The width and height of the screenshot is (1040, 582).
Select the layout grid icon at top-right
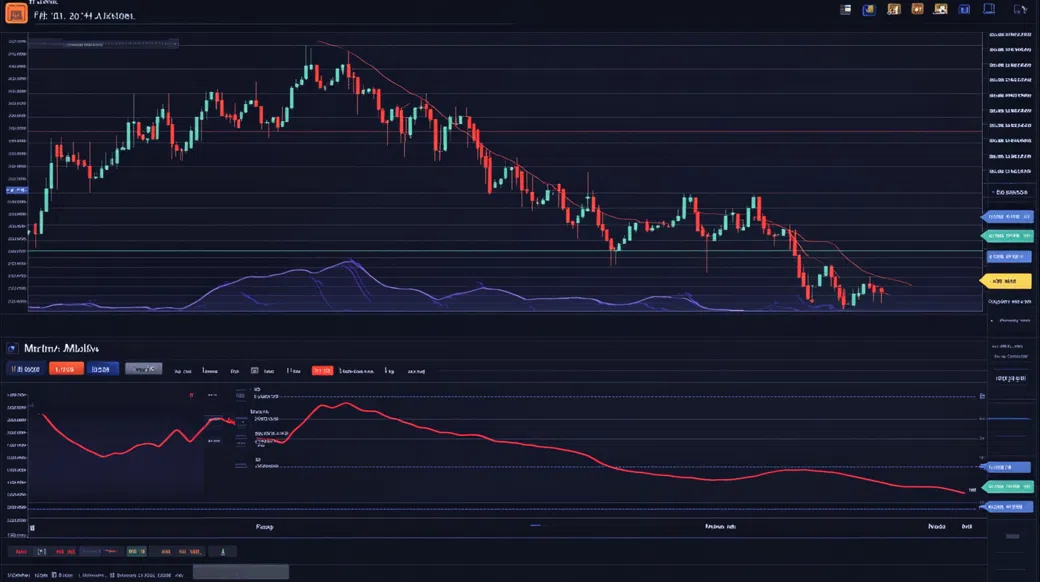[x=846, y=8]
